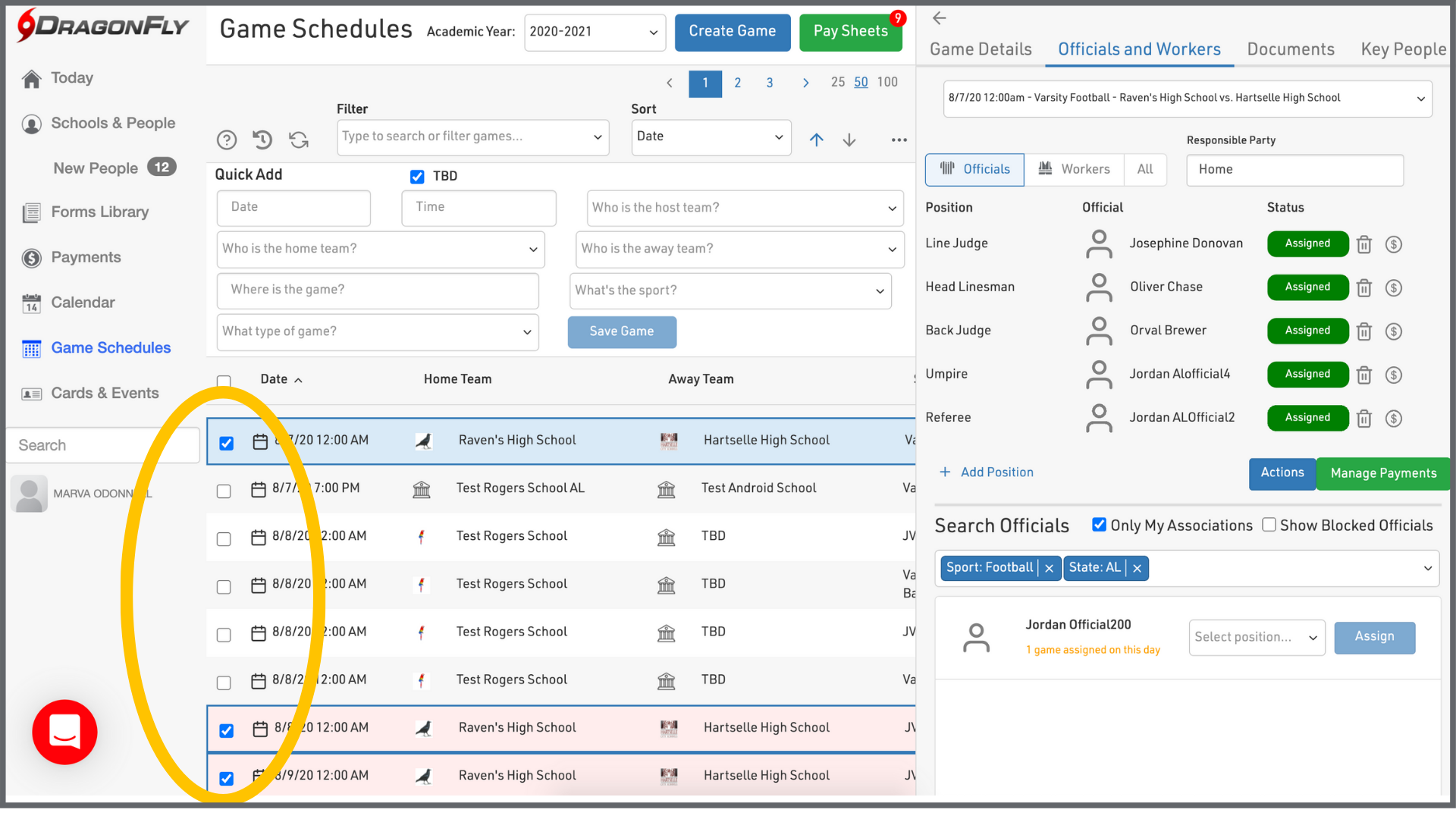Delete the Line Judge assignment via trash icon
Viewport: 1456px width, 819px height.
(1364, 244)
